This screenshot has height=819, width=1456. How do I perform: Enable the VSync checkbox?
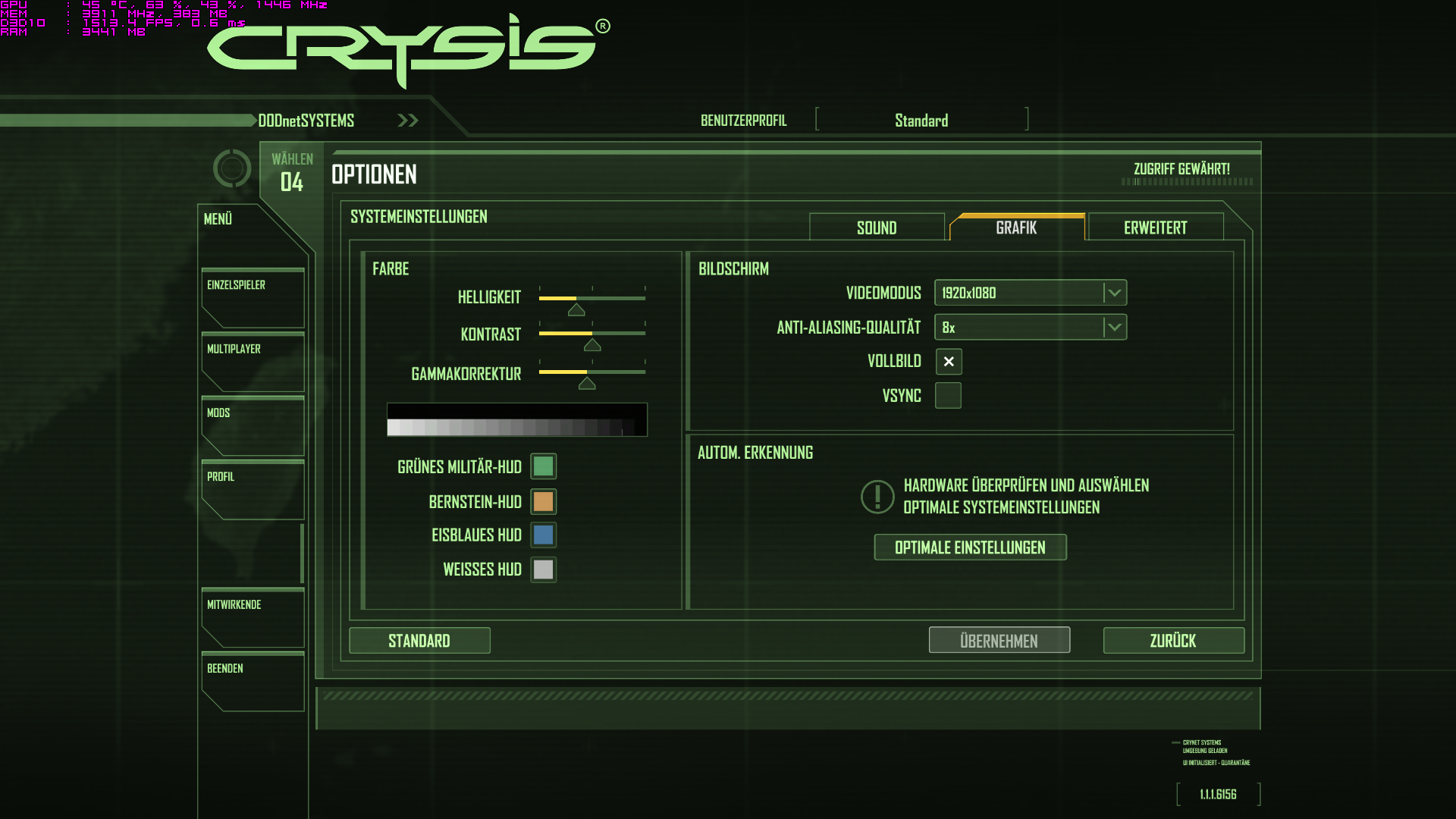point(948,396)
